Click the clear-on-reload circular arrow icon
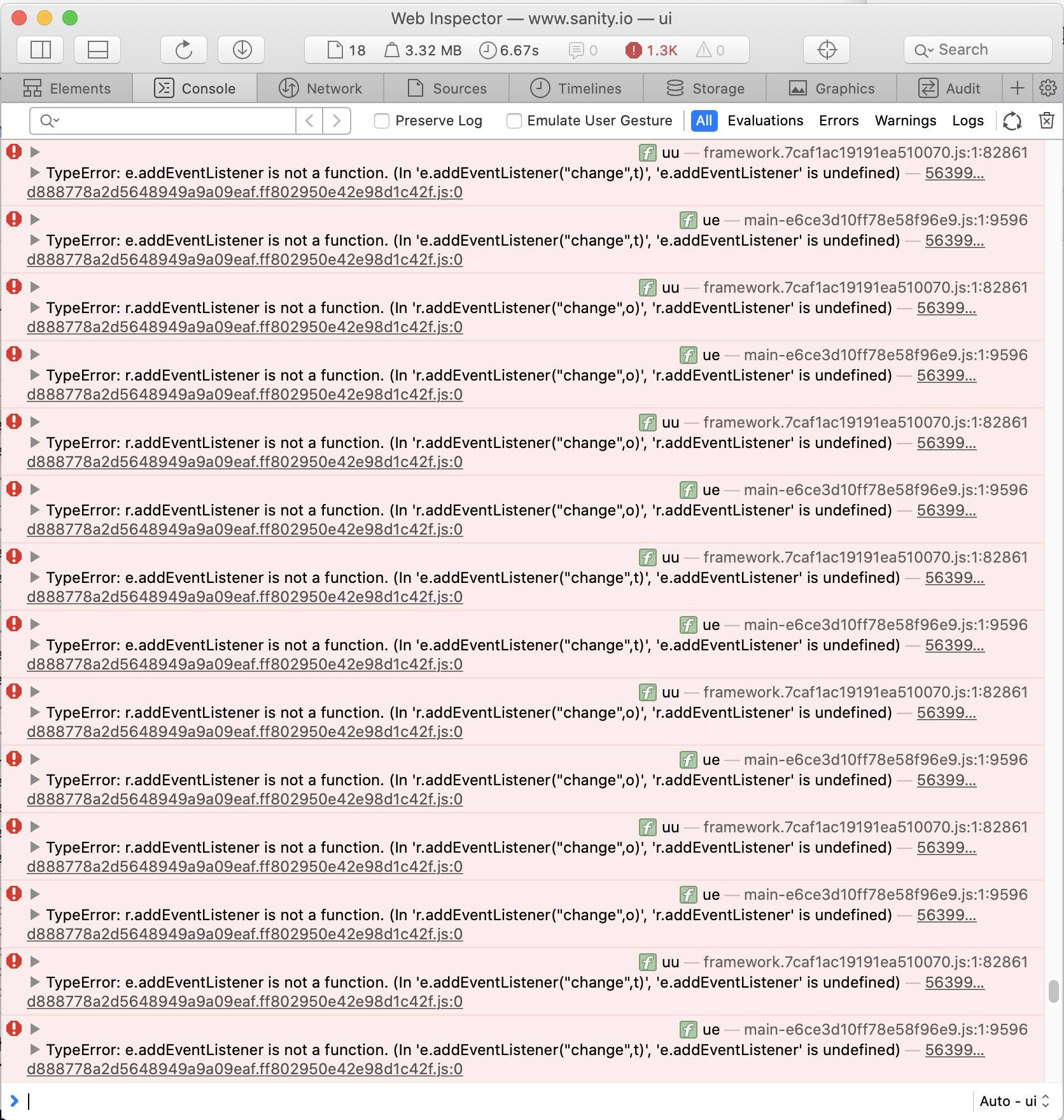The height and width of the screenshot is (1120, 1064). (x=1012, y=121)
